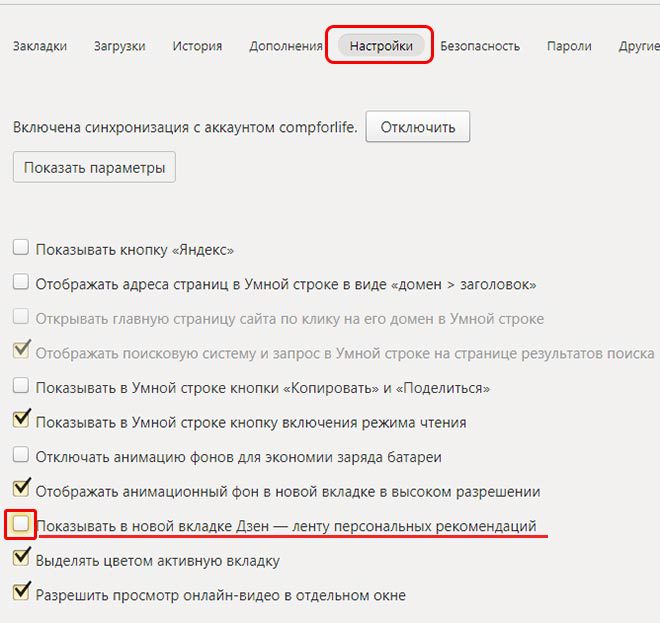Open the История tab
This screenshot has height=623, width=660.
[x=197, y=46]
